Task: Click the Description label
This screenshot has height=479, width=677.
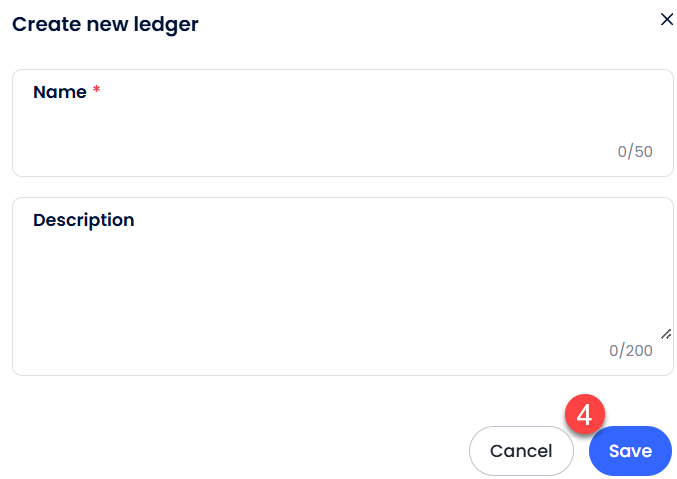Action: click(84, 220)
